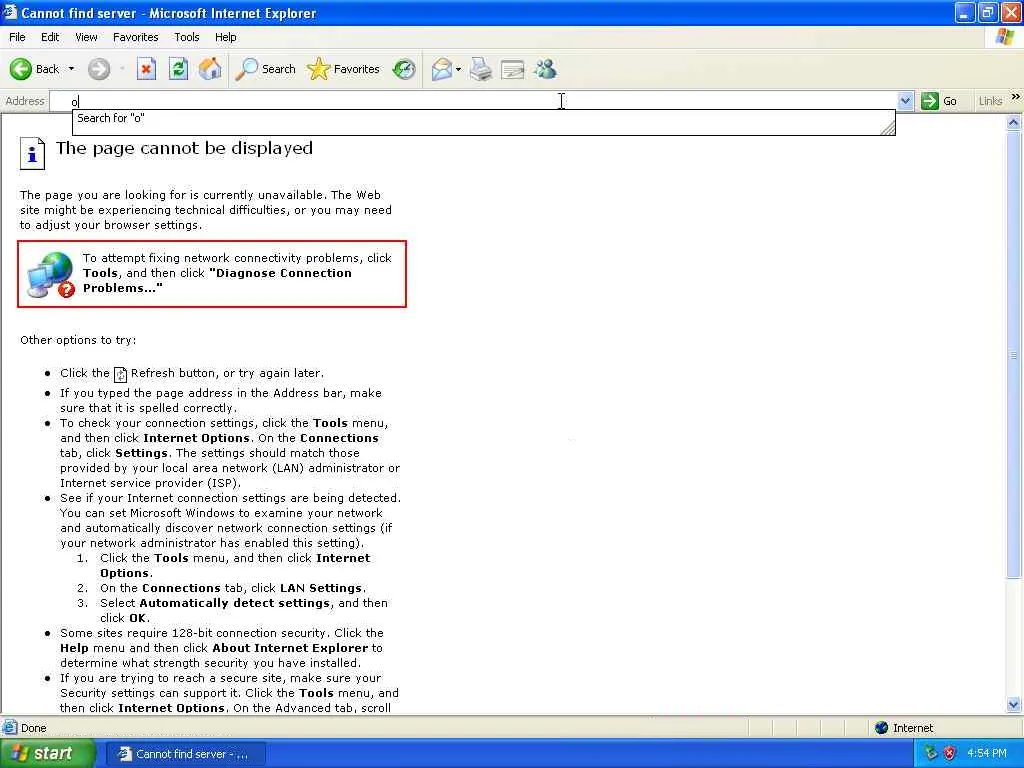
Task: Open the Back history dropdown arrow
Action: coord(71,69)
